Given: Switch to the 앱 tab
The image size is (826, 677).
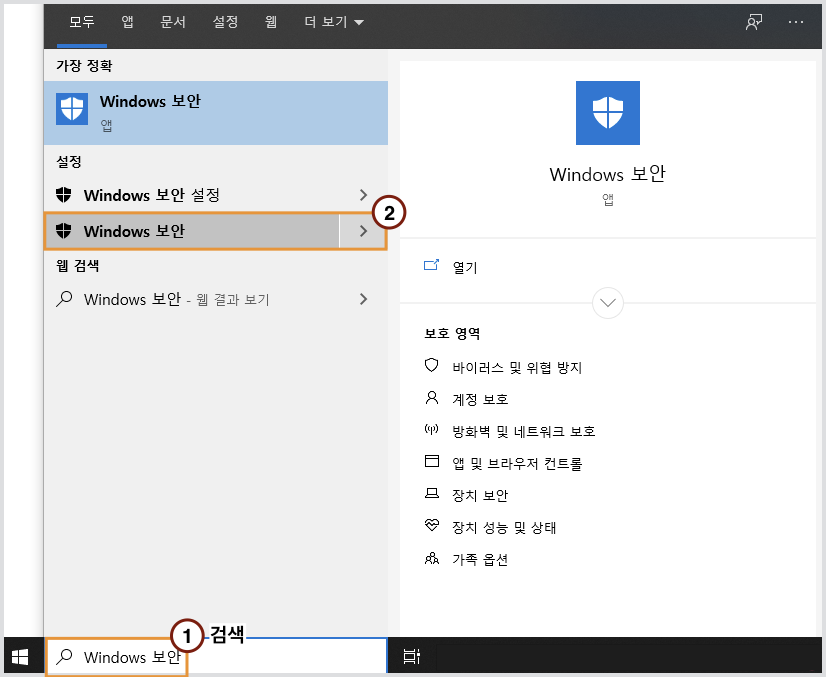Looking at the screenshot, I should (127, 22).
